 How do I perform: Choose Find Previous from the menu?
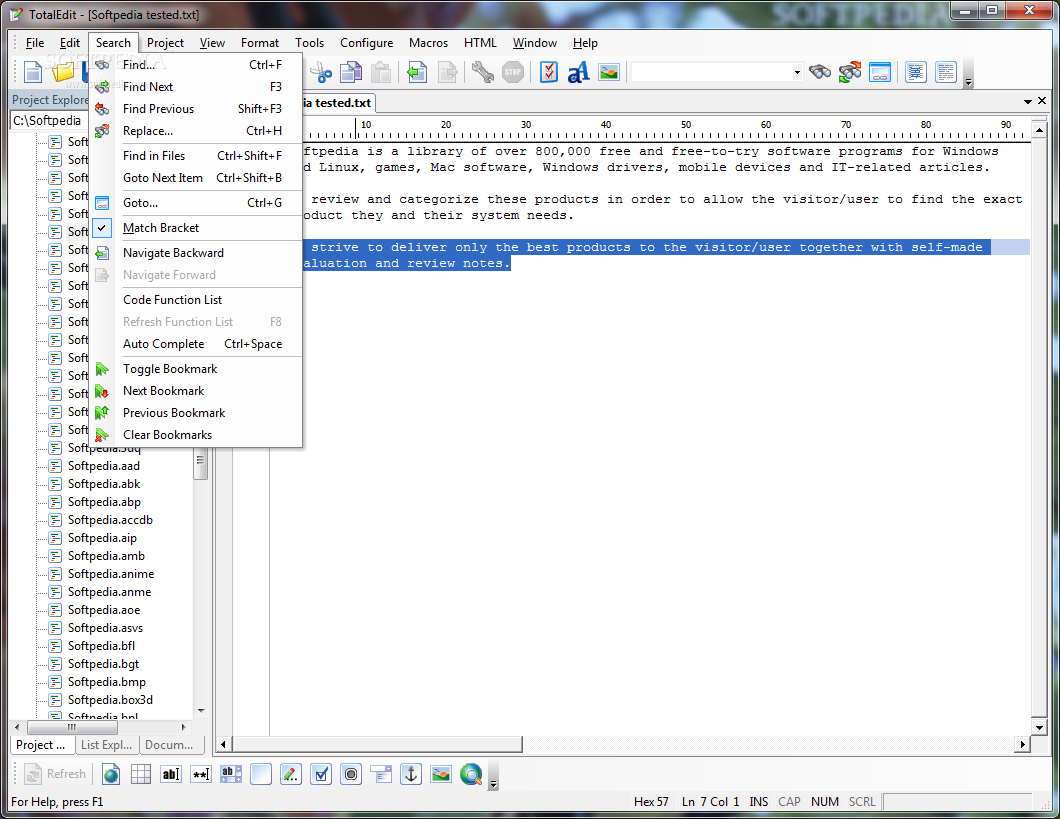click(x=197, y=109)
